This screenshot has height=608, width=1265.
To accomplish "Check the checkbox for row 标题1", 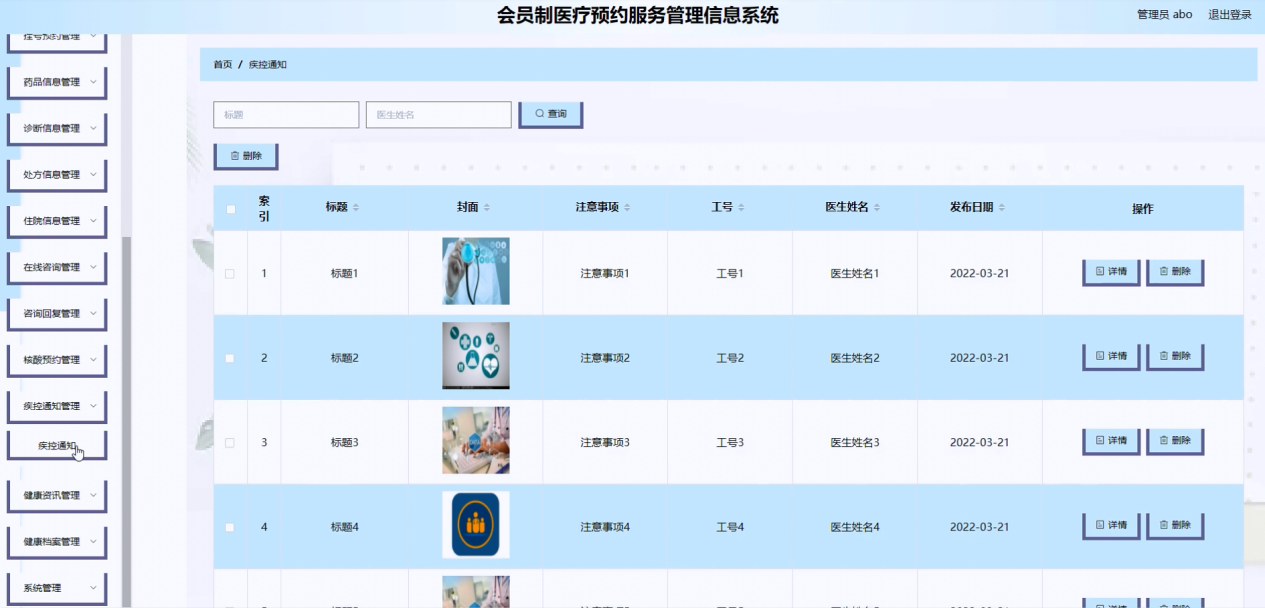I will 230,273.
